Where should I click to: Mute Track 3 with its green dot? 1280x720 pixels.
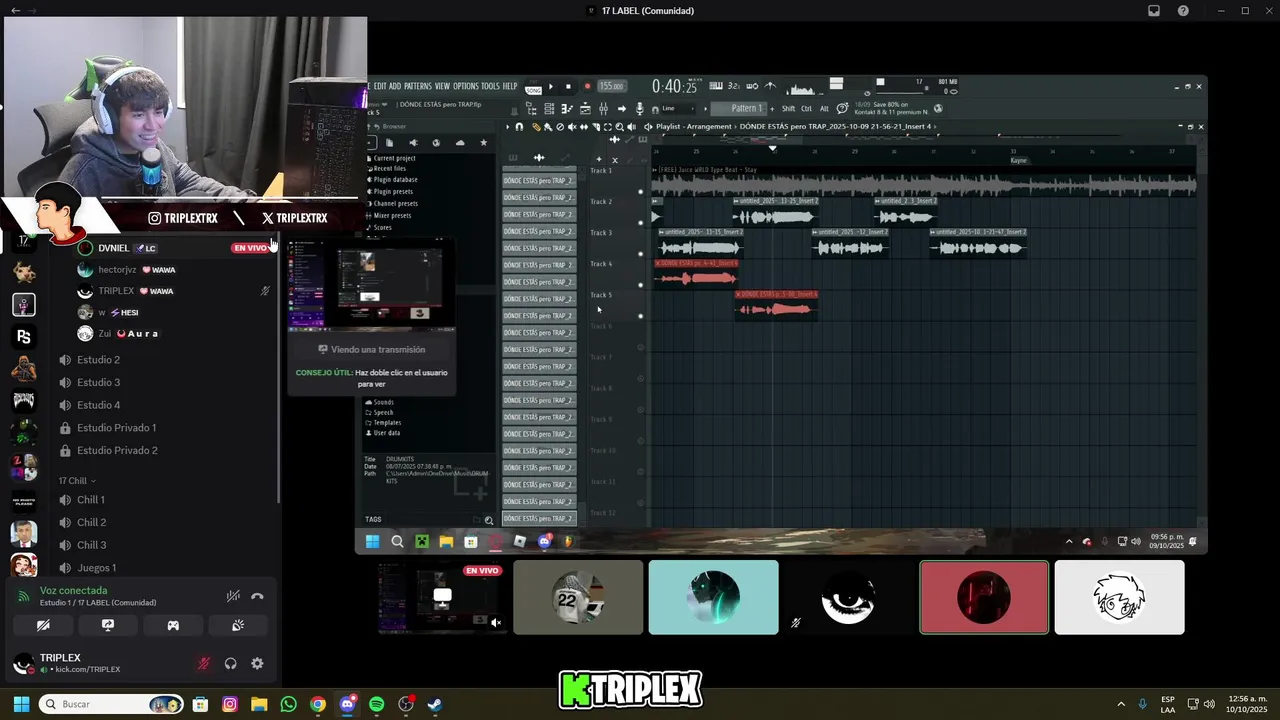click(641, 254)
